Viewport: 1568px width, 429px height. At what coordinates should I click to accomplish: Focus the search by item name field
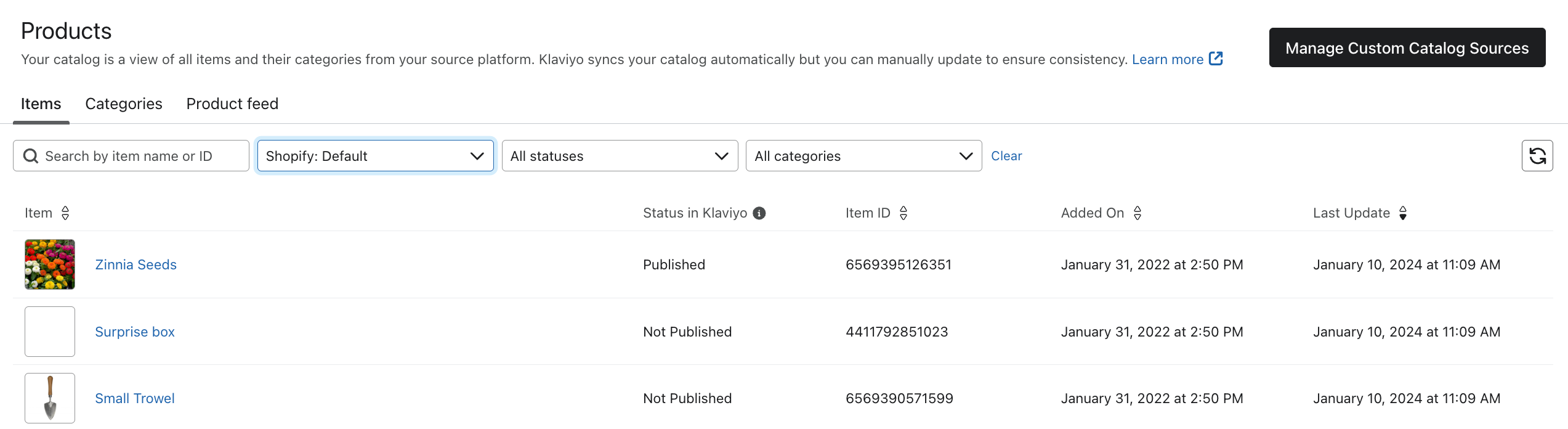click(142, 157)
